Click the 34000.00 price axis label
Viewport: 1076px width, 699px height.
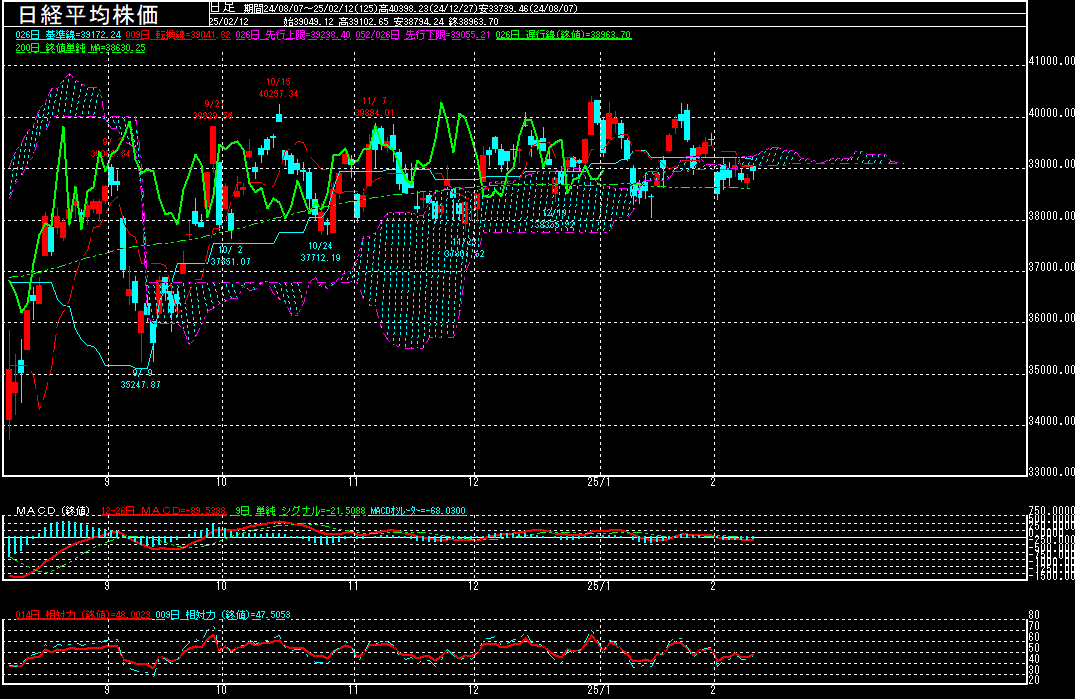[x=1052, y=420]
